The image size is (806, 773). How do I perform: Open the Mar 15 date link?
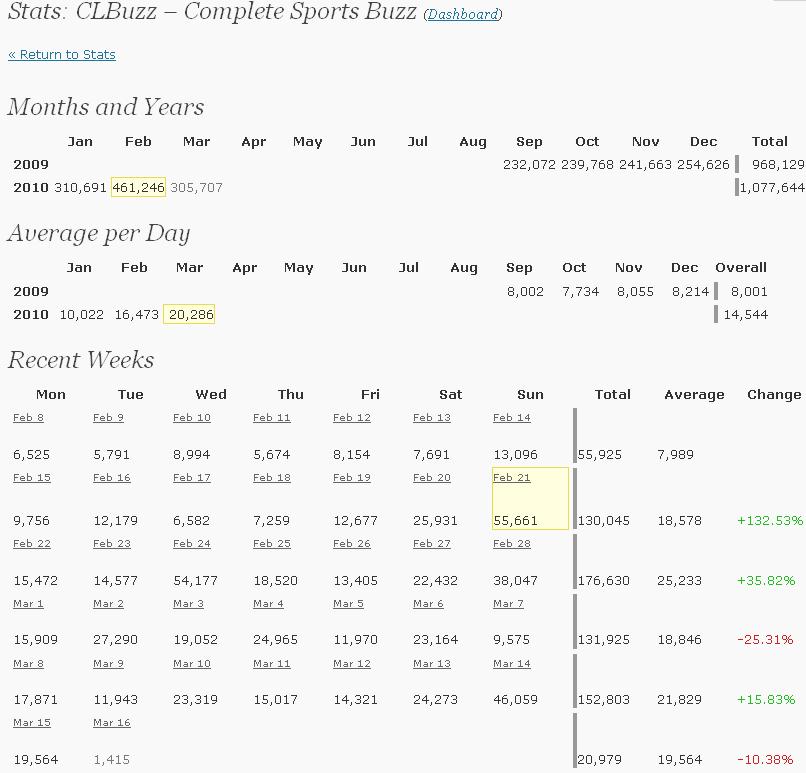tap(32, 723)
